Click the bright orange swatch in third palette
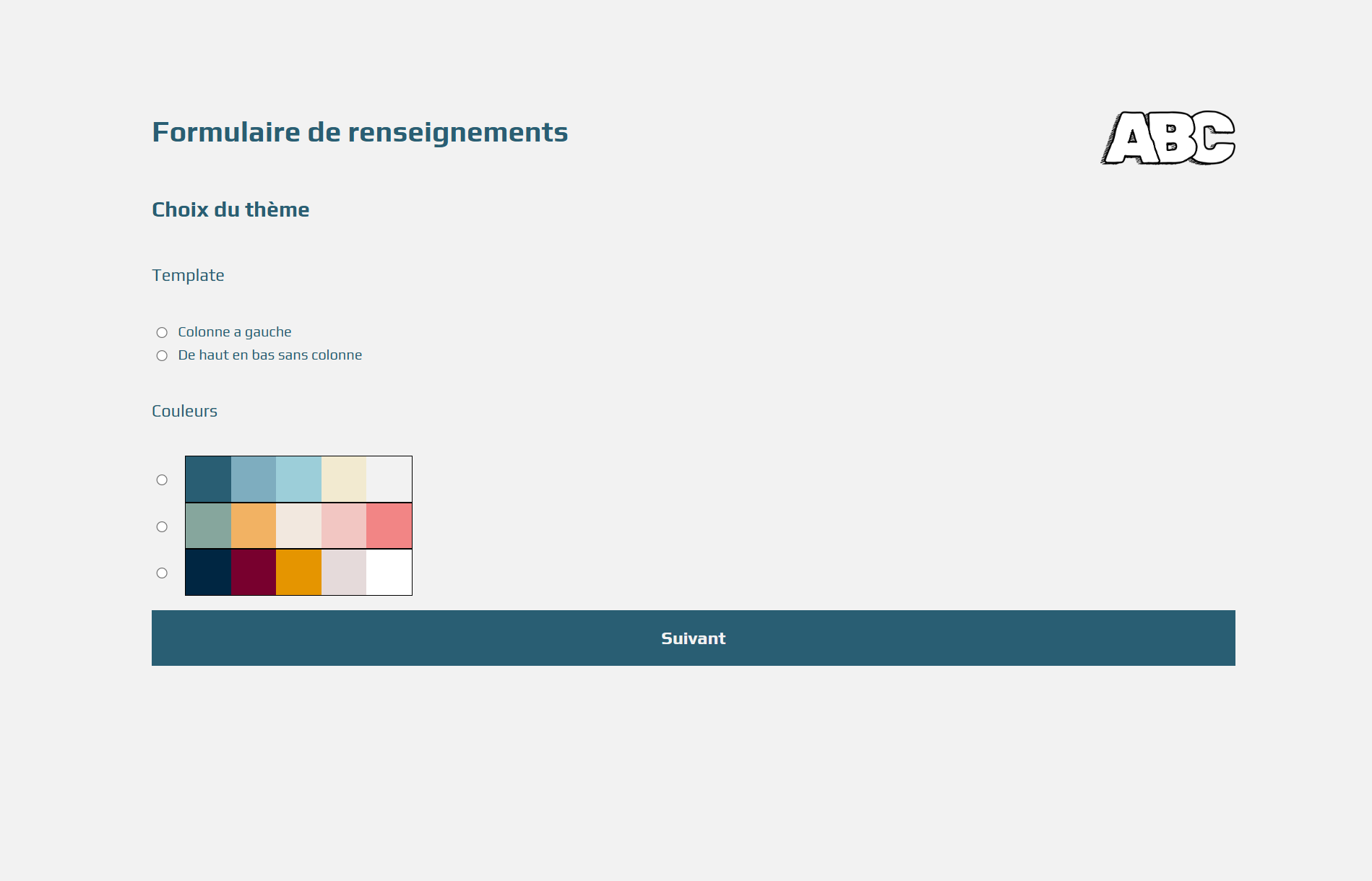 click(x=298, y=572)
